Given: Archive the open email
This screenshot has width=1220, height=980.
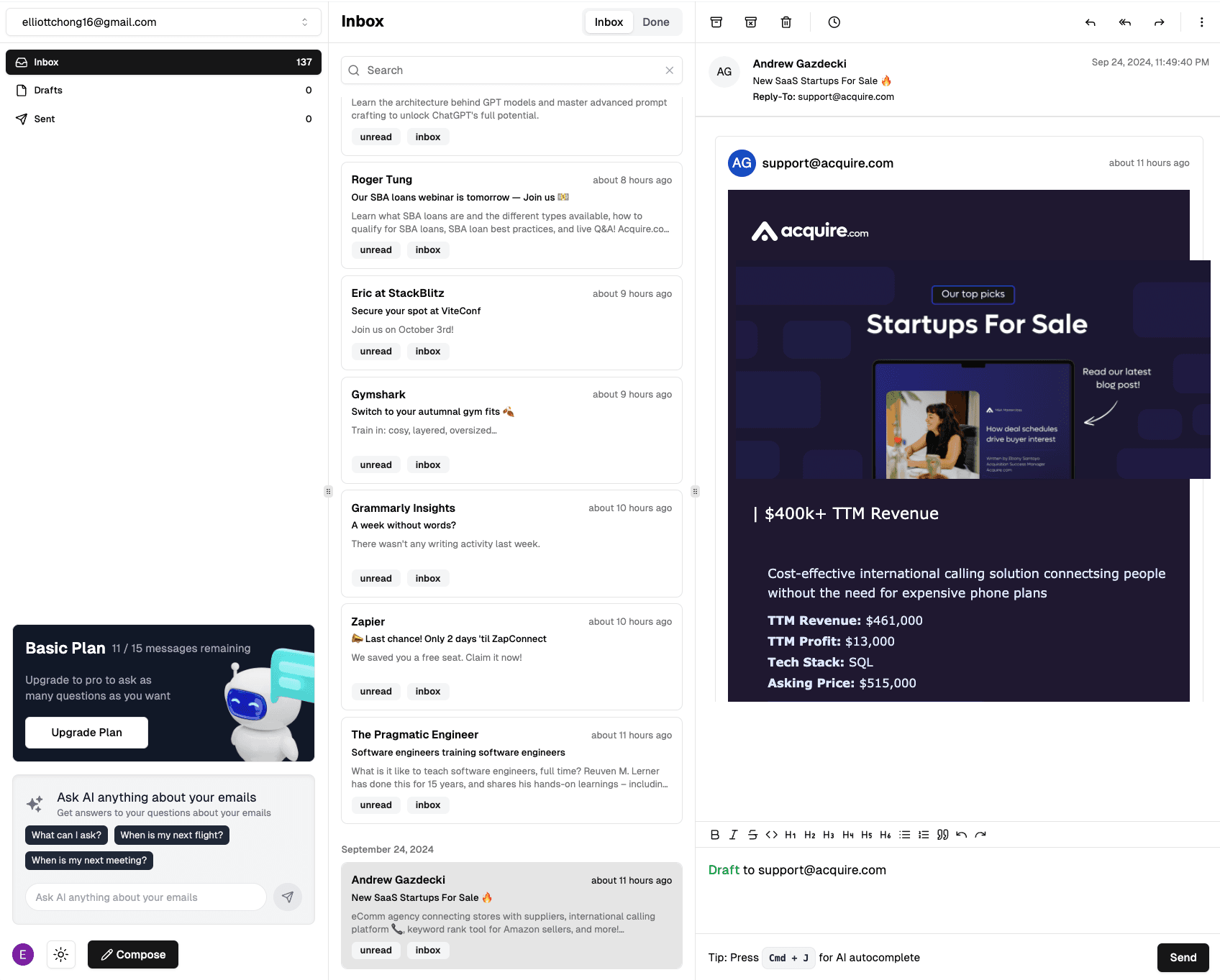Looking at the screenshot, I should [716, 22].
